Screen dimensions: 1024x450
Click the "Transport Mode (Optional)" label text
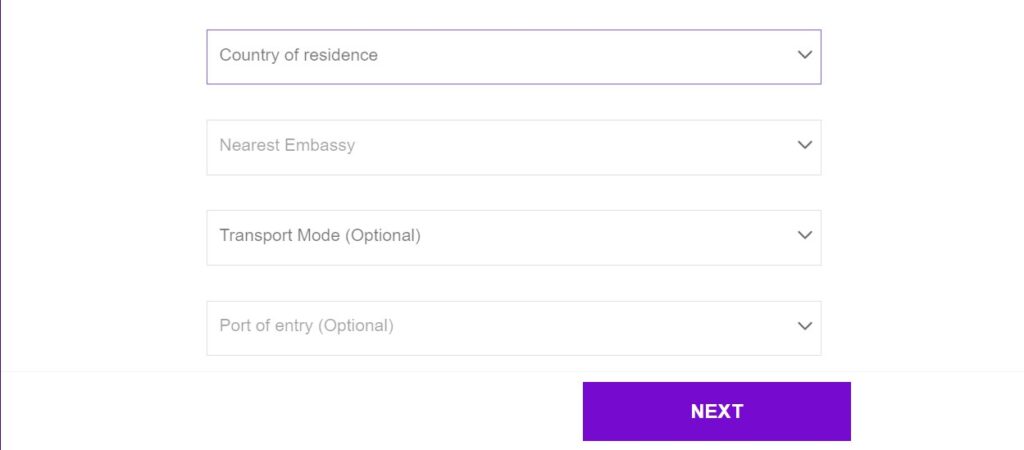[x=320, y=236]
